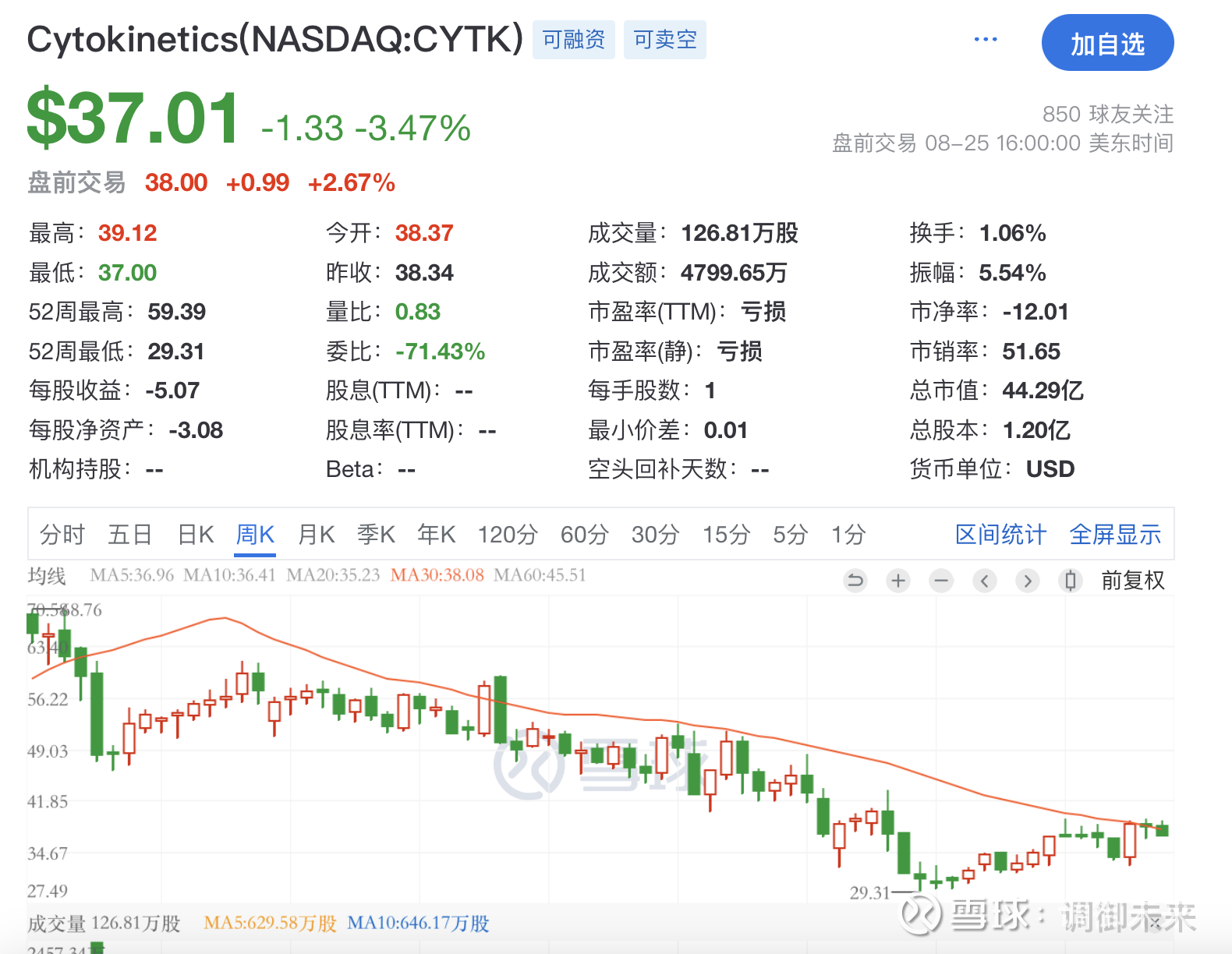Zoom out chart with minus icon
This screenshot has width=1232, height=954.
942,581
